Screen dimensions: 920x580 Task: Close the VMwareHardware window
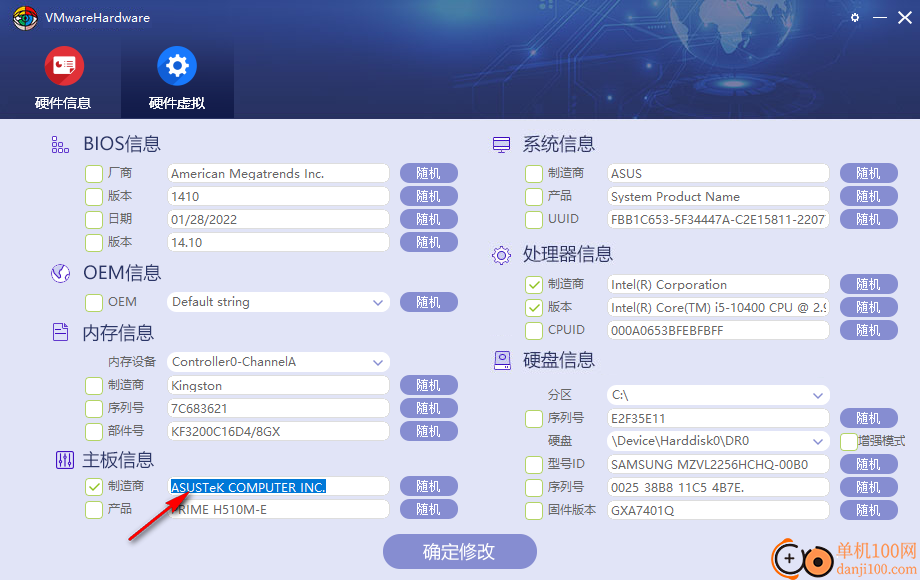tap(905, 18)
